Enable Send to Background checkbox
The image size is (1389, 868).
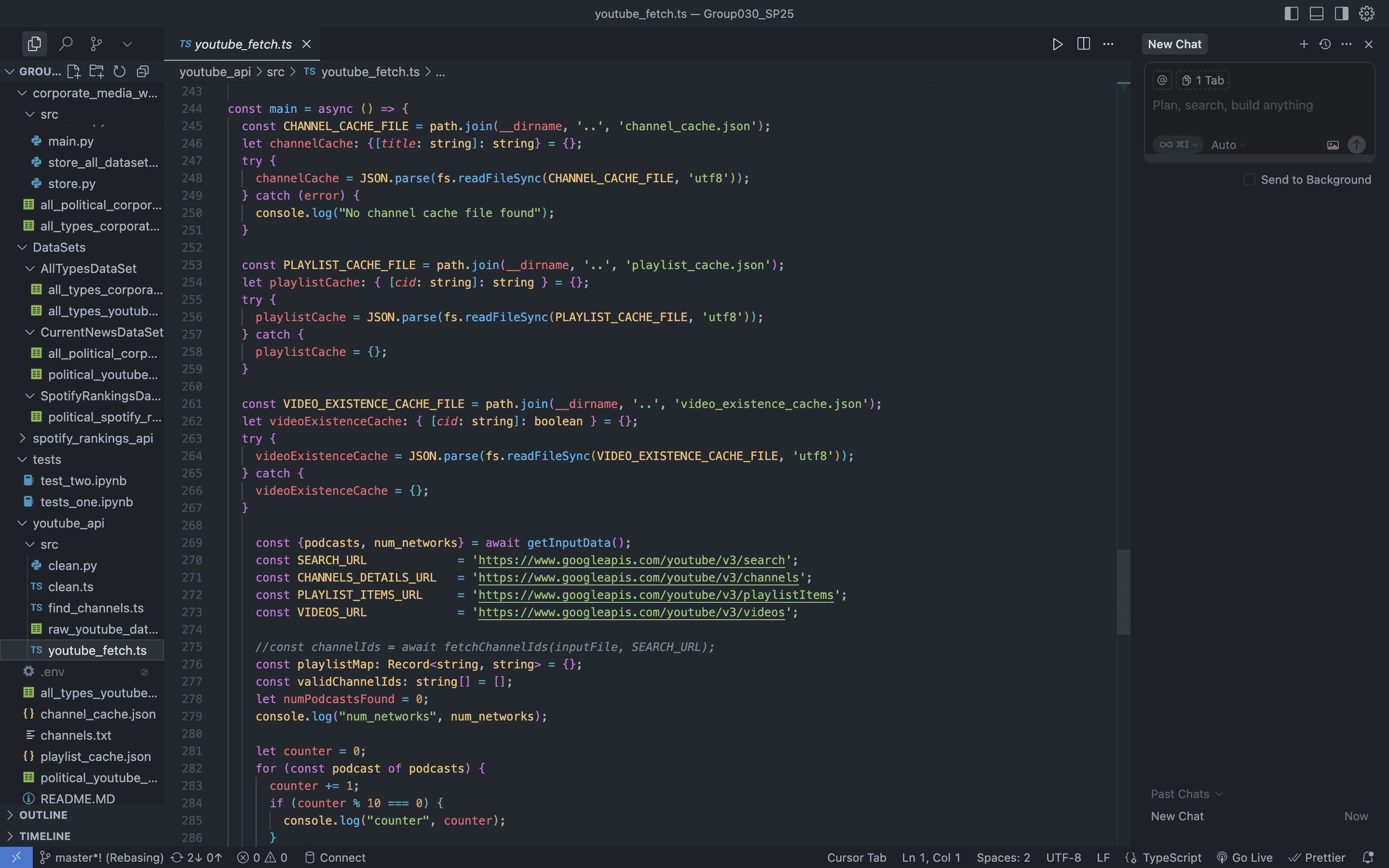(x=1249, y=180)
